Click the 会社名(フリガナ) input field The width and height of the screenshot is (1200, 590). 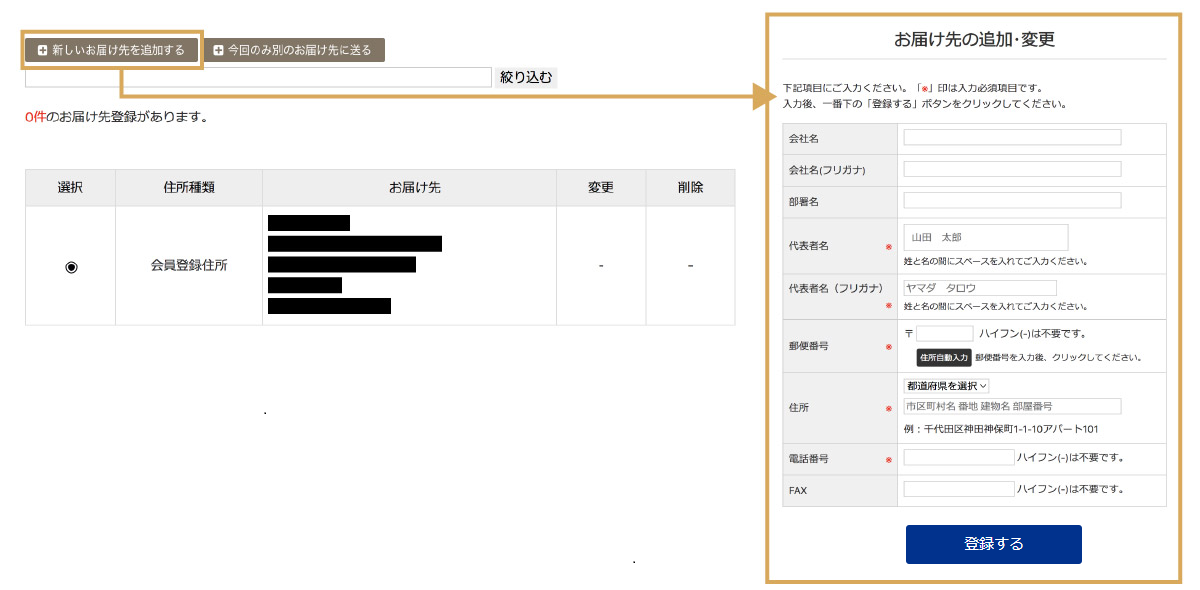point(1012,170)
